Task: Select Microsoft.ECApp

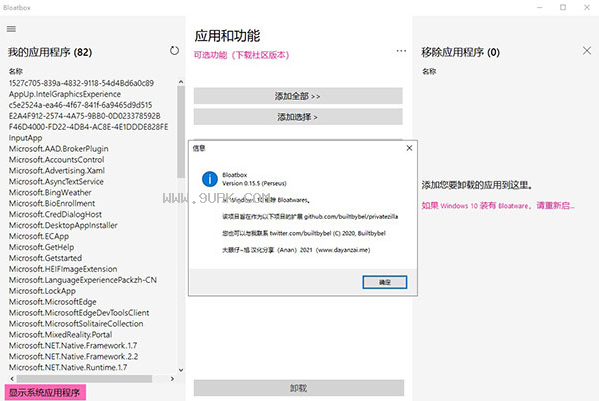Action: (39, 236)
